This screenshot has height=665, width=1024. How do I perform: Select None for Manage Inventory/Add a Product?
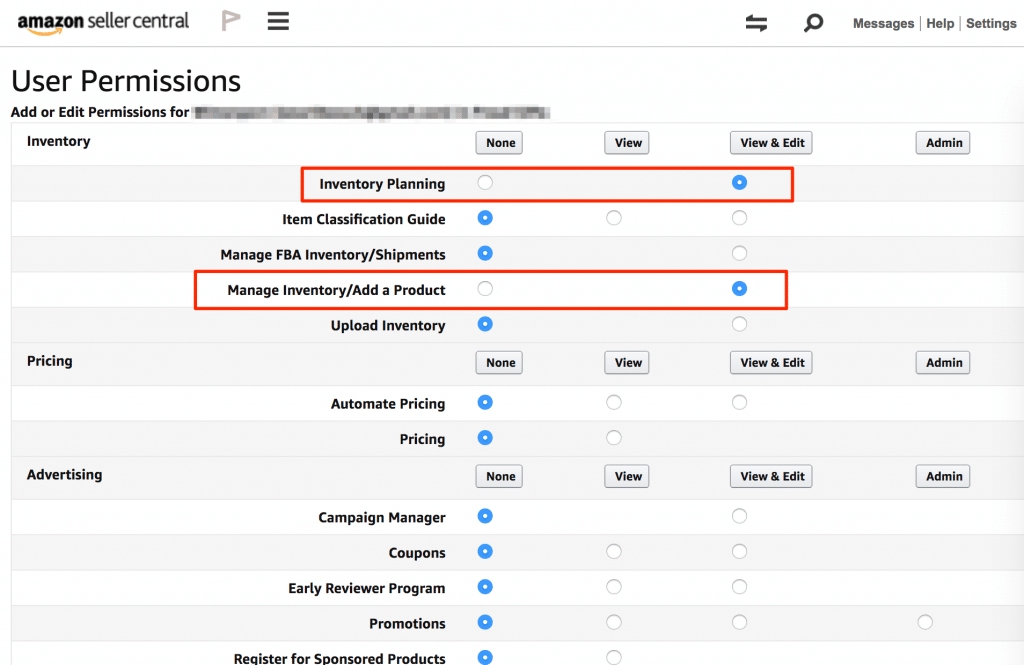(486, 289)
